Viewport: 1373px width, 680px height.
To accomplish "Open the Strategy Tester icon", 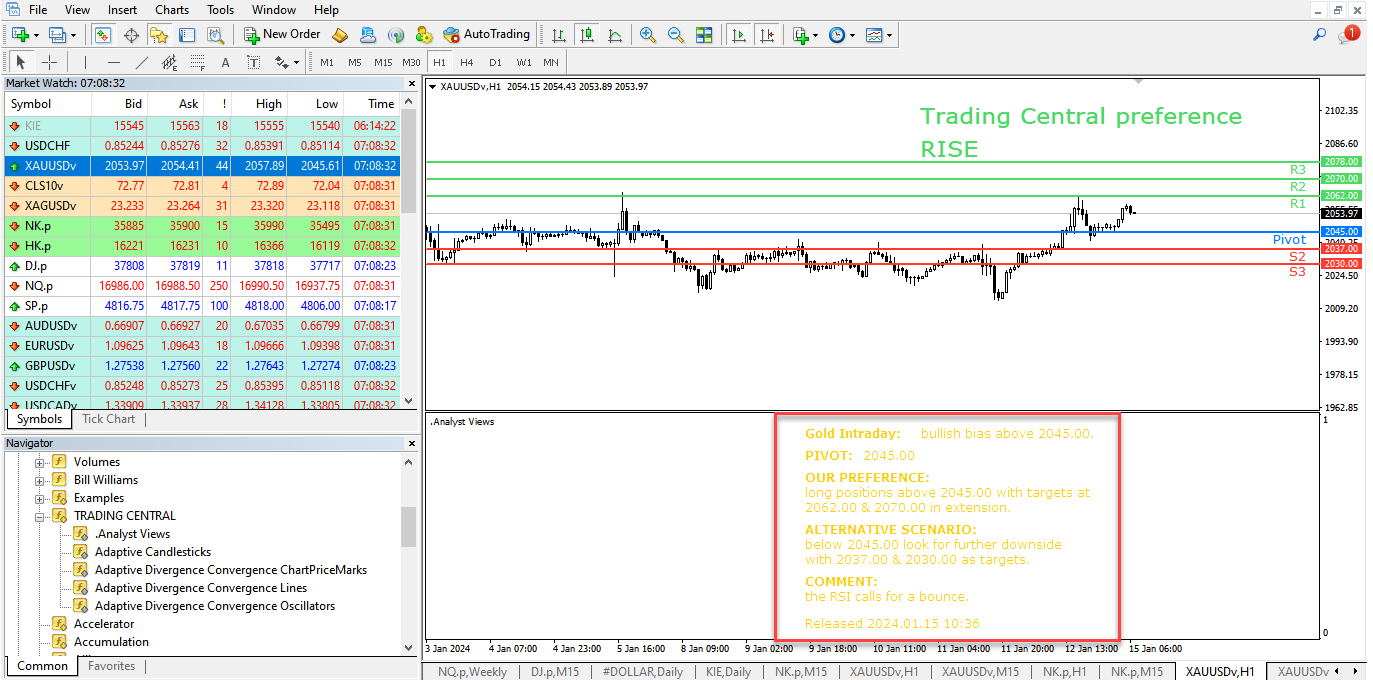I will coord(214,35).
